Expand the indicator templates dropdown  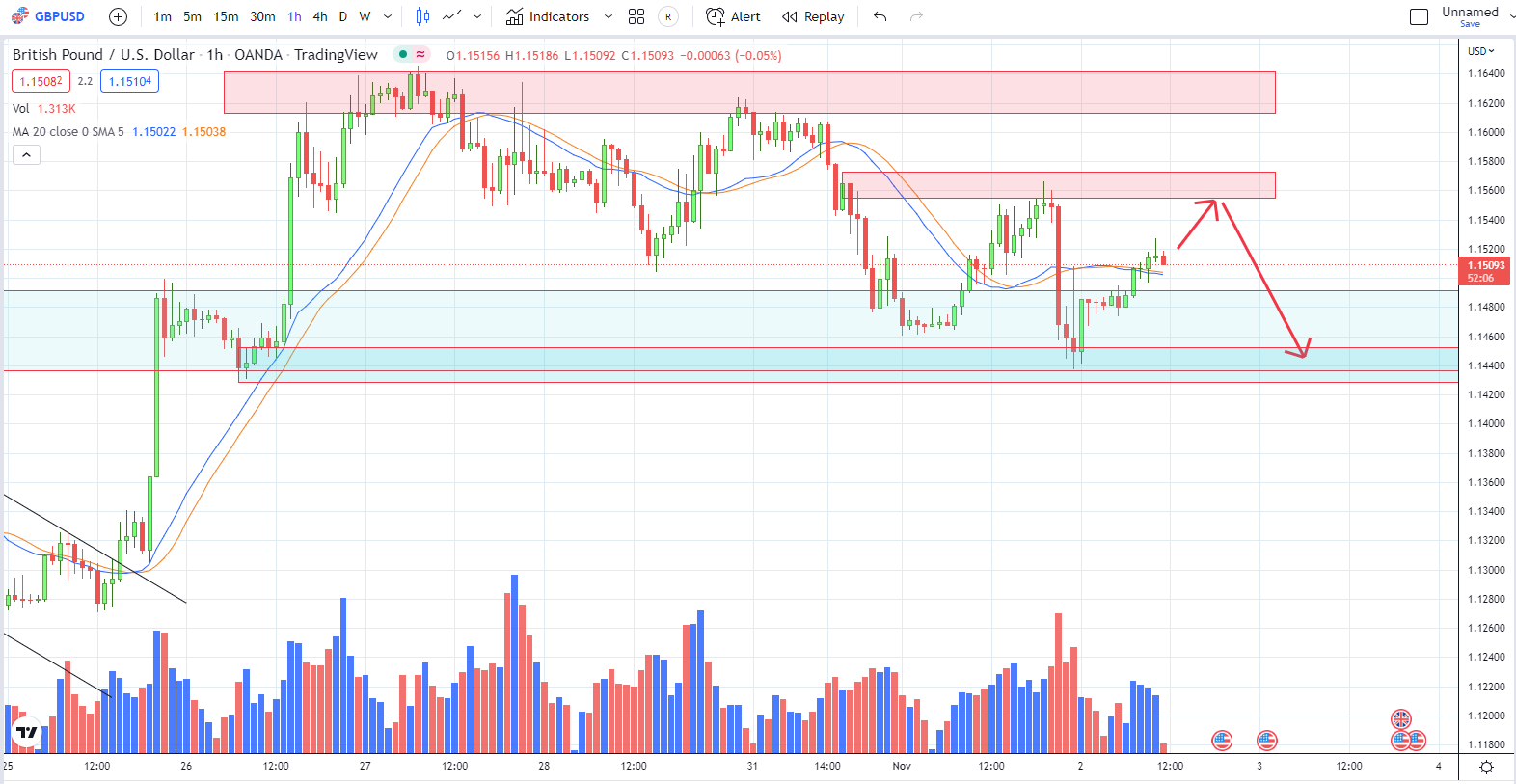608,16
